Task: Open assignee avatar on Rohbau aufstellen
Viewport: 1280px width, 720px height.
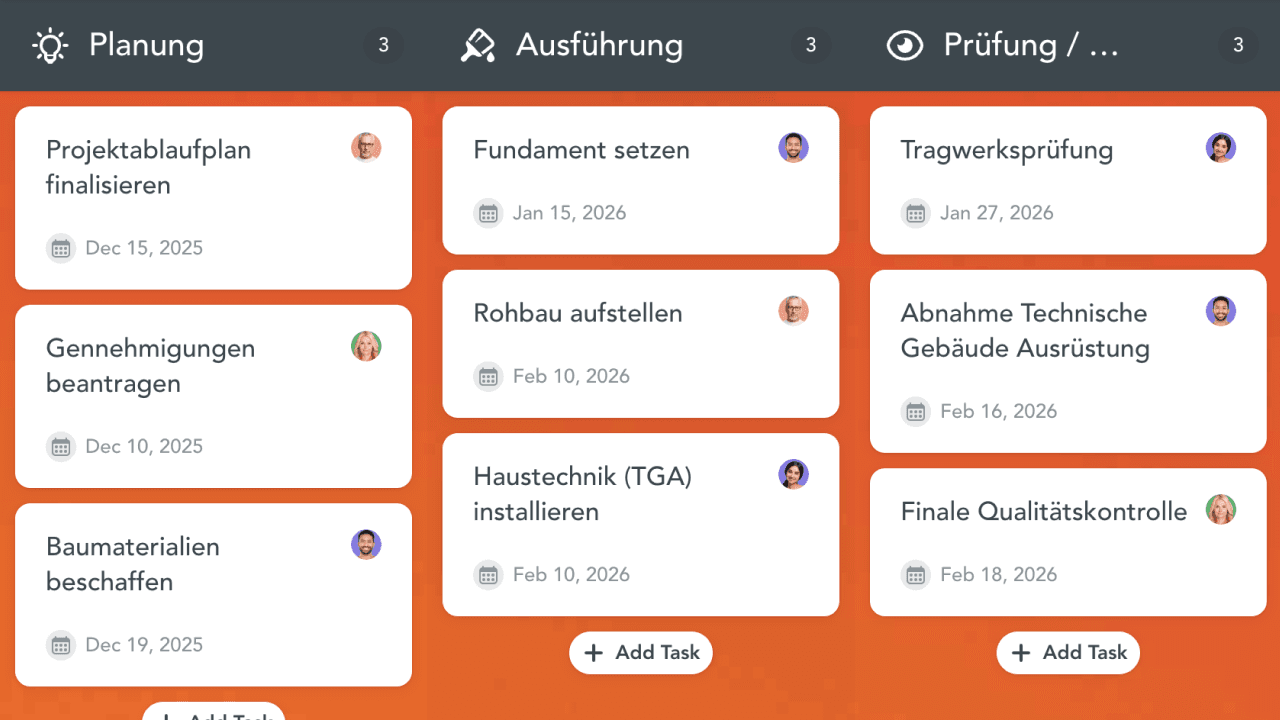Action: 793,311
